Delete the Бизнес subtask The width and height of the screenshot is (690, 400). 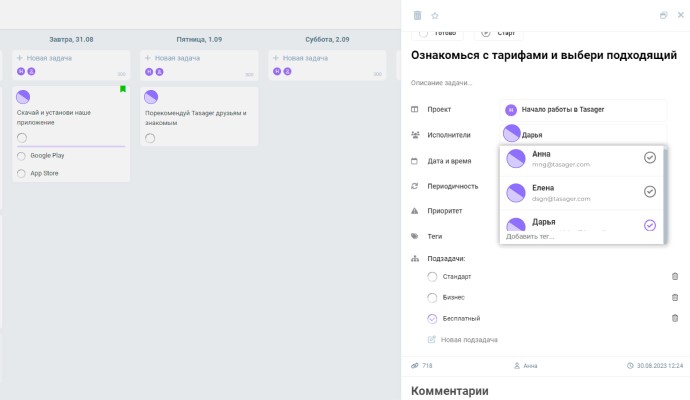pos(675,297)
